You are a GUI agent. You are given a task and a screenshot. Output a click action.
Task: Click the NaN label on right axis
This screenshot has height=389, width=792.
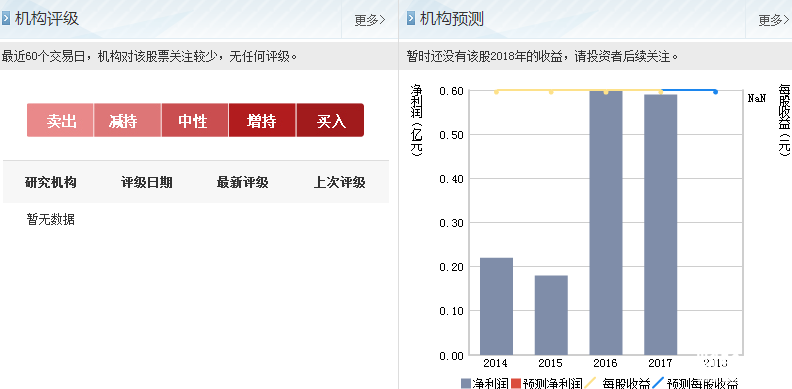click(x=757, y=98)
